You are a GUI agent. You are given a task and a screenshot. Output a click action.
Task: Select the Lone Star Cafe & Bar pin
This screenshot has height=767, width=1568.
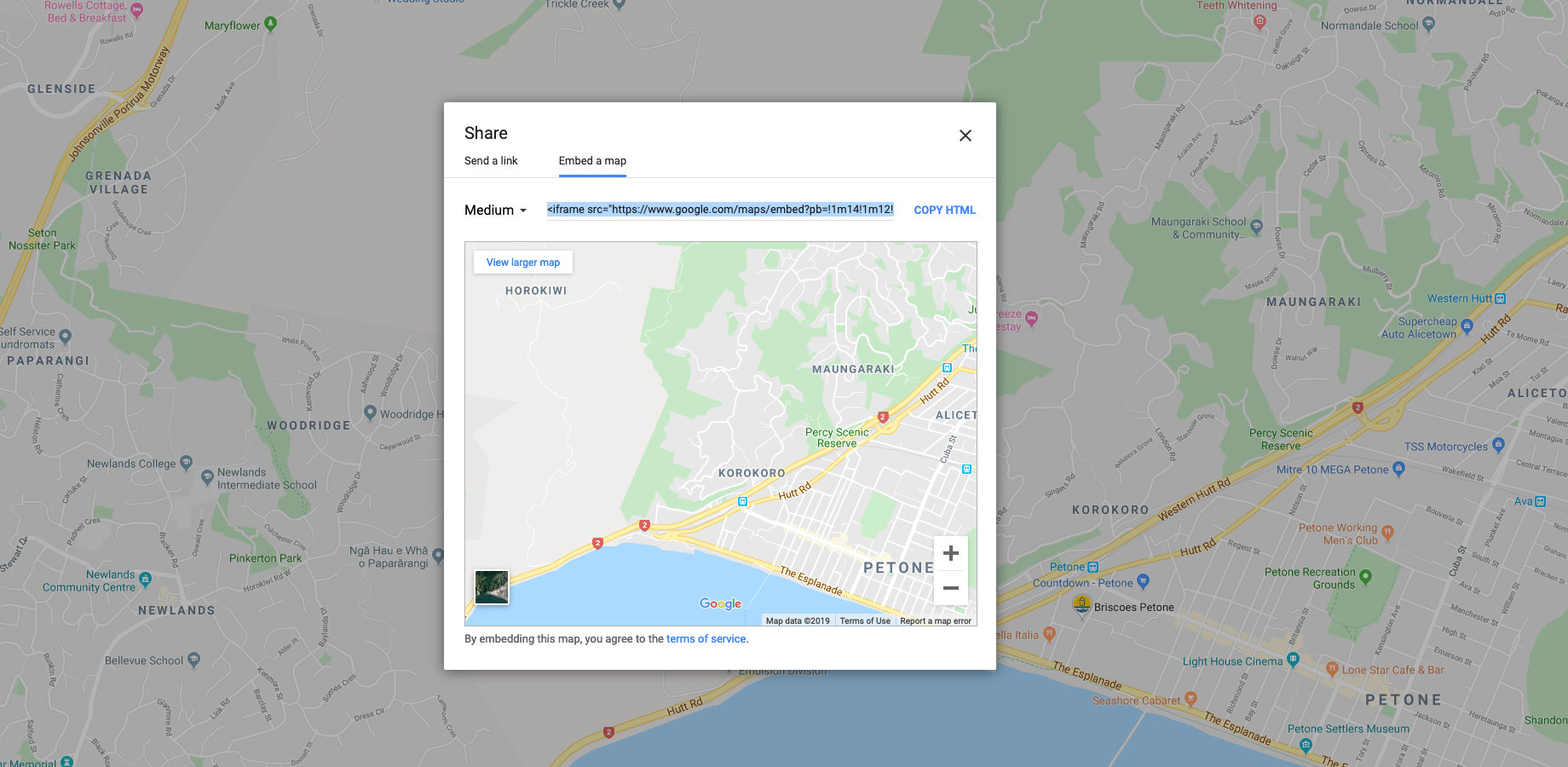[x=1332, y=668]
